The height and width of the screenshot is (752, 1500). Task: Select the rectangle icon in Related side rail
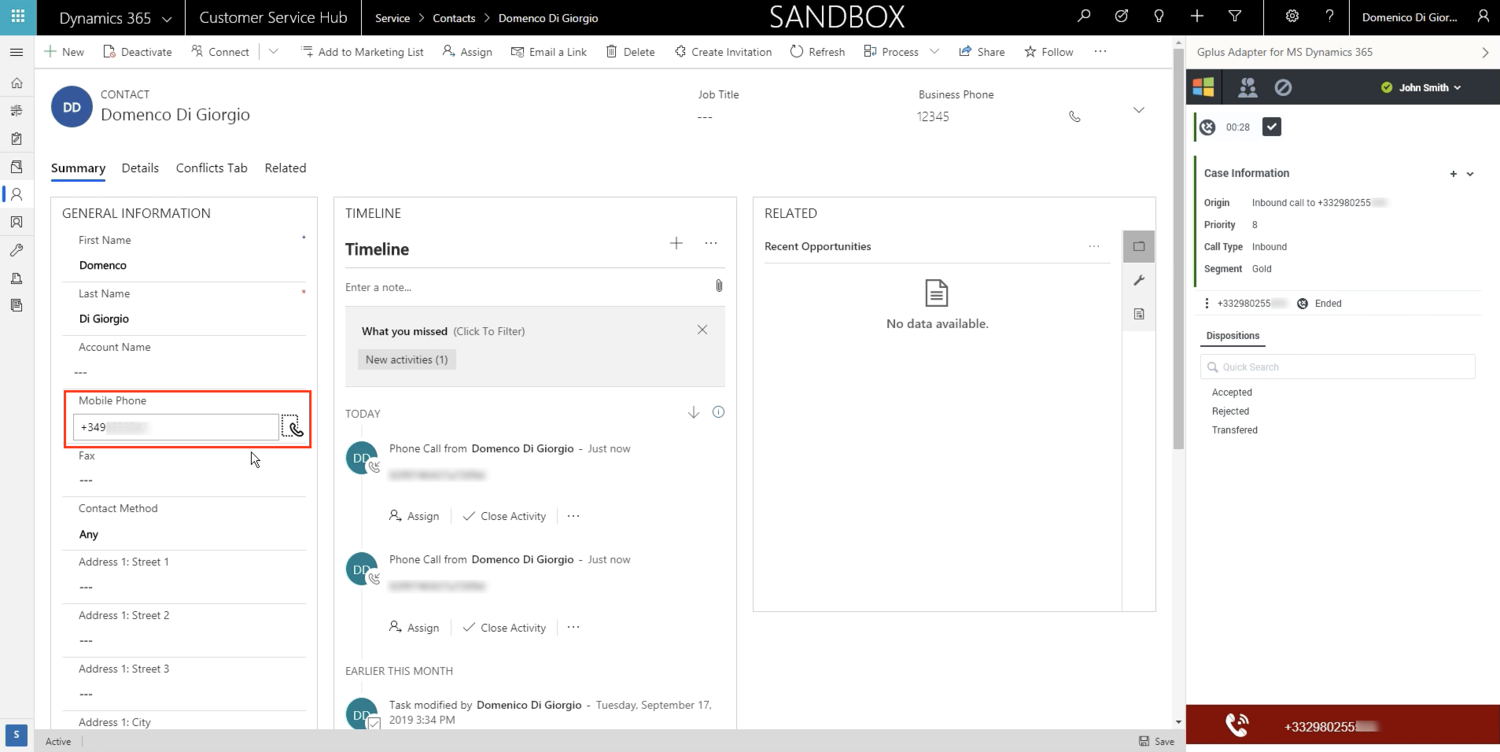click(1139, 246)
